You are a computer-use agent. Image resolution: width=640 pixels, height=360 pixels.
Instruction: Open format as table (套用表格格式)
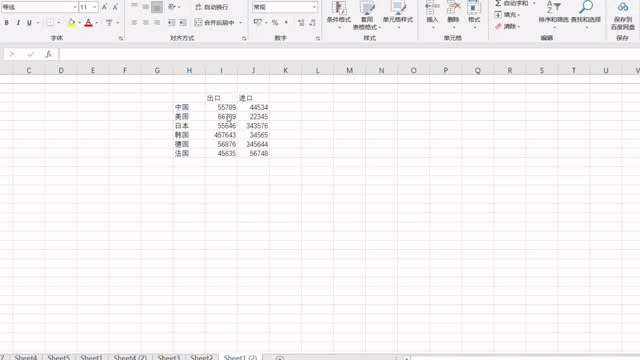pos(367,16)
